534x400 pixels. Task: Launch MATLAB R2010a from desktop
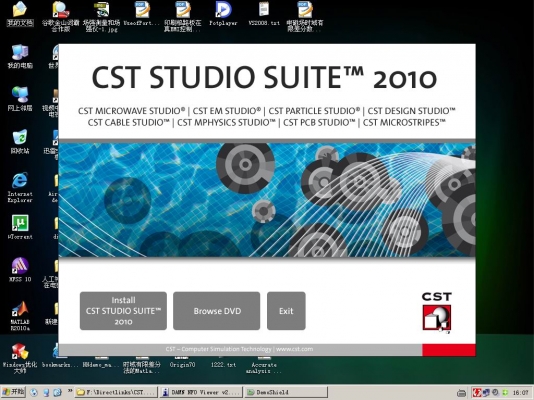[20, 316]
